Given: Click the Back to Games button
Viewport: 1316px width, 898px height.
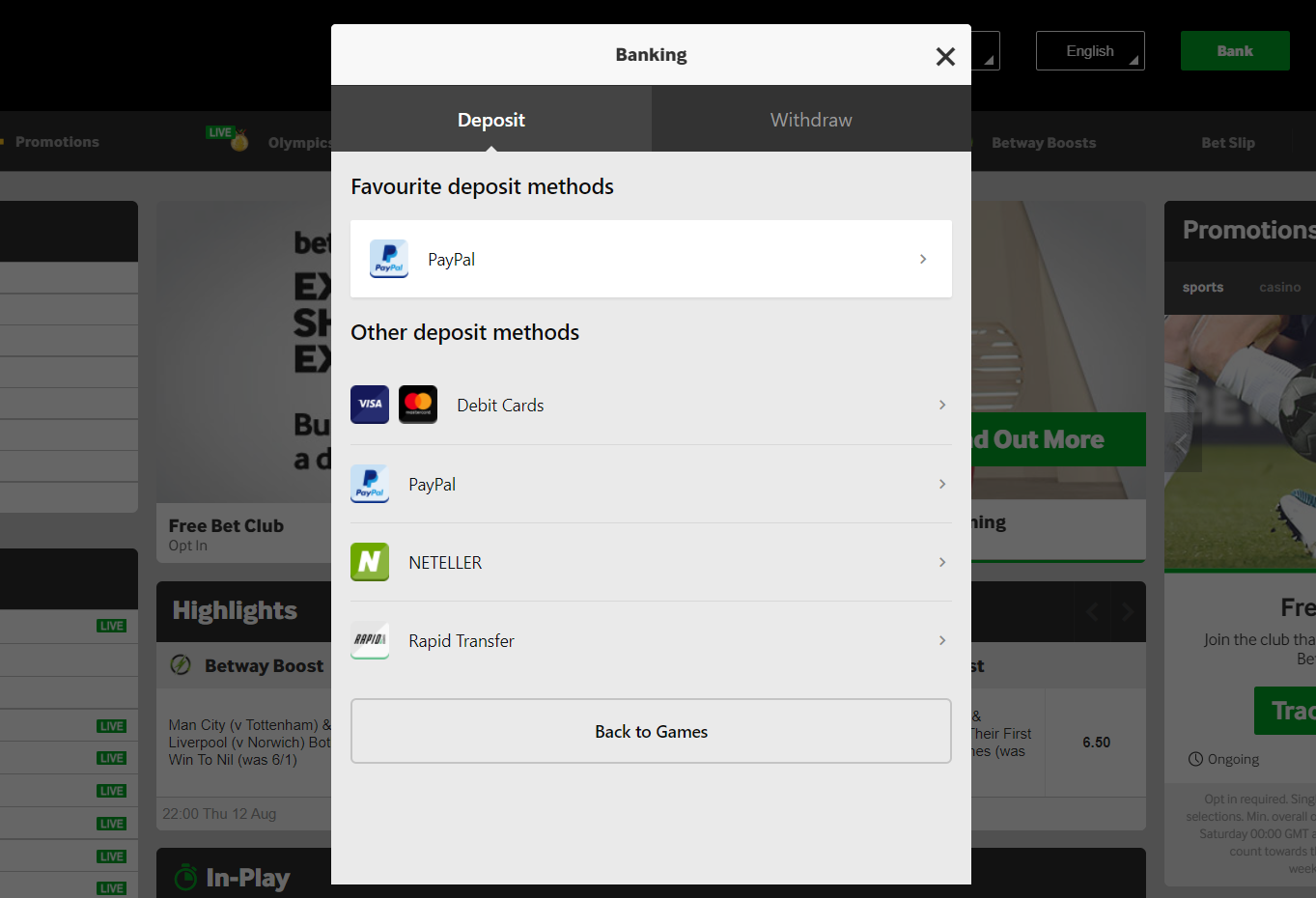Looking at the screenshot, I should click(x=651, y=731).
